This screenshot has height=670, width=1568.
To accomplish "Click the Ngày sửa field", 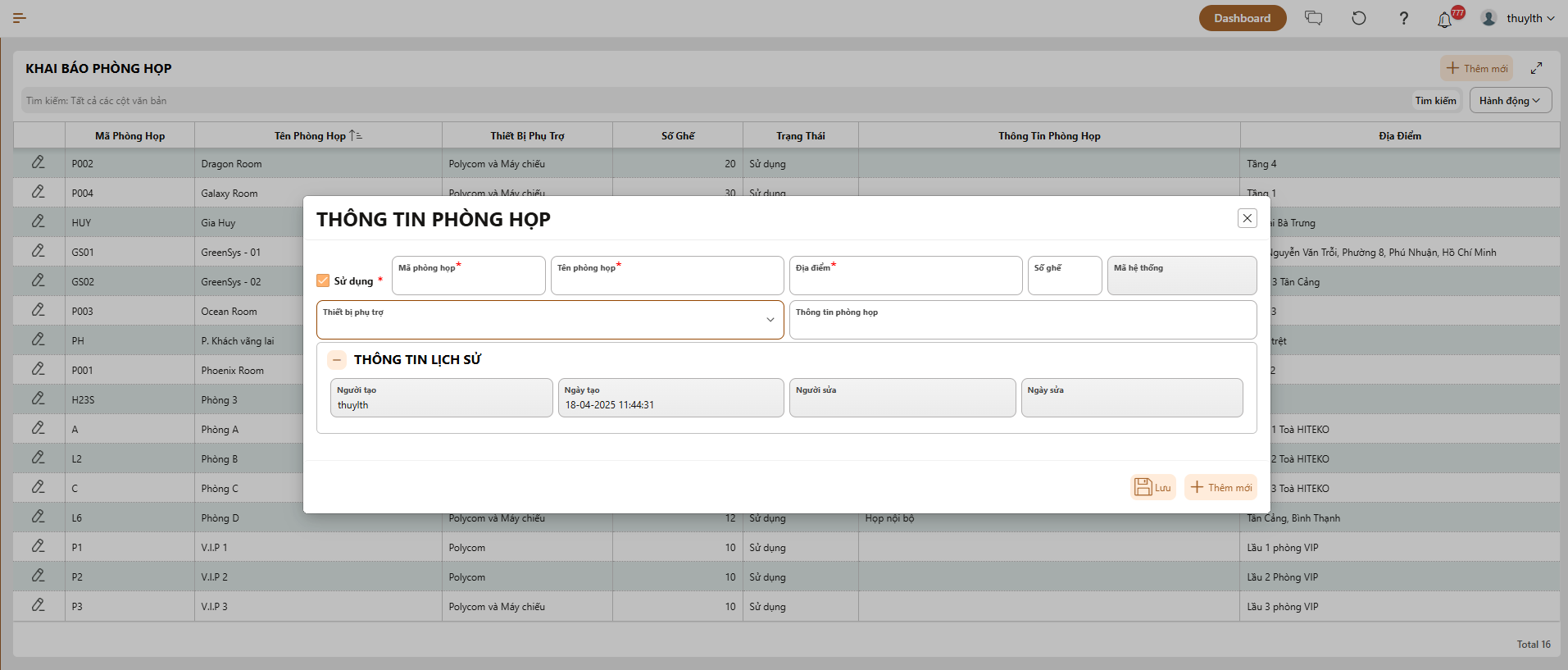I will 1132,398.
